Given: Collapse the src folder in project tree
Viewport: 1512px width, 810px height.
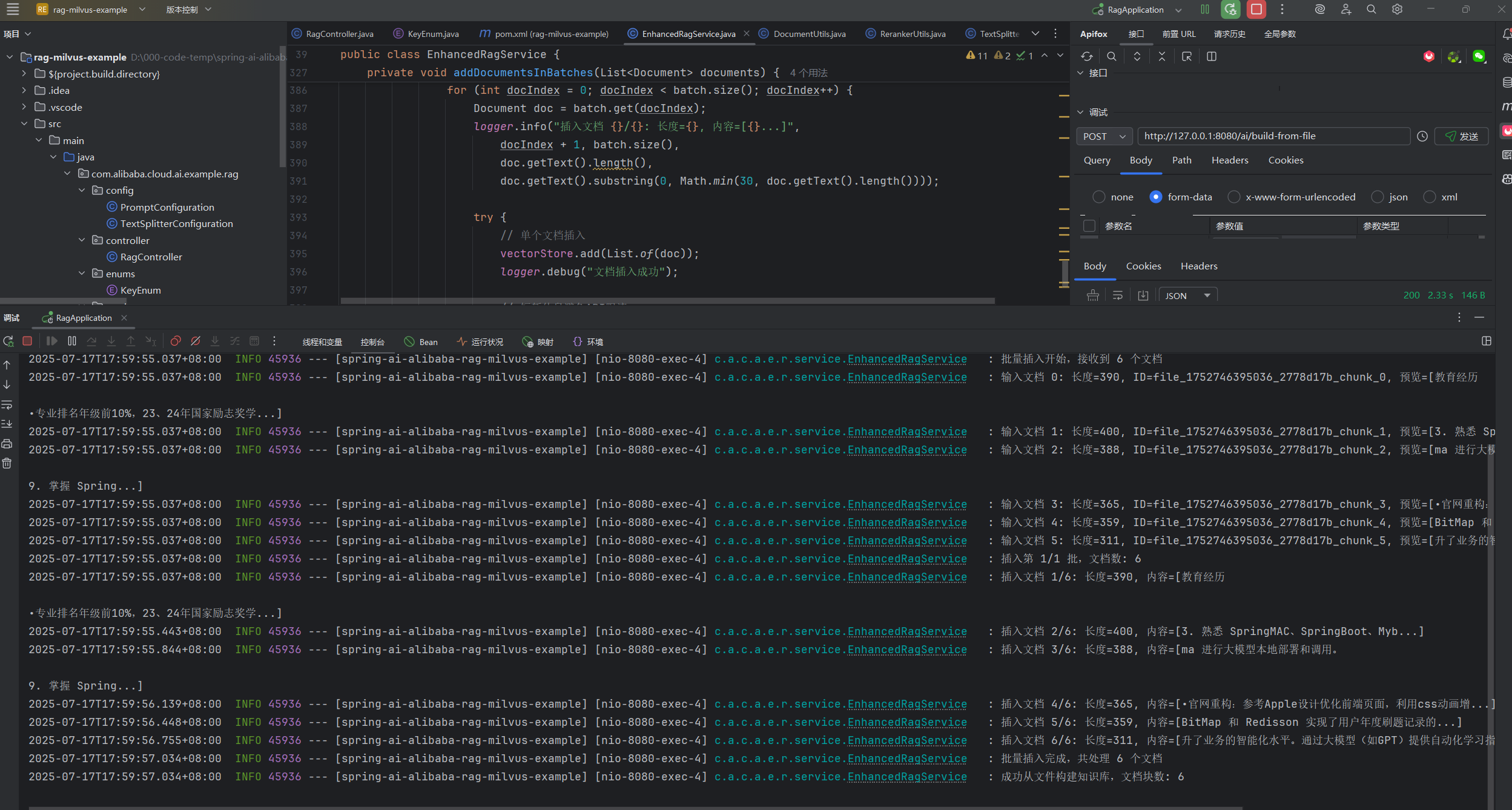Looking at the screenshot, I should tap(24, 123).
